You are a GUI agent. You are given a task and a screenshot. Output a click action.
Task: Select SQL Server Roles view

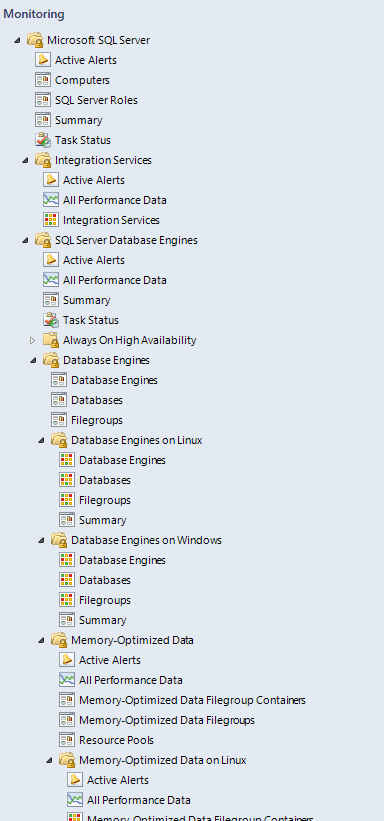pyautogui.click(x=96, y=100)
